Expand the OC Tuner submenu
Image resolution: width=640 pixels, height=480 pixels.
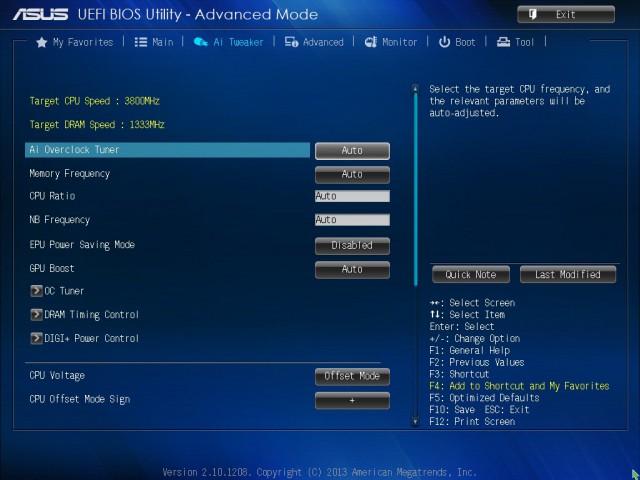tap(58, 291)
